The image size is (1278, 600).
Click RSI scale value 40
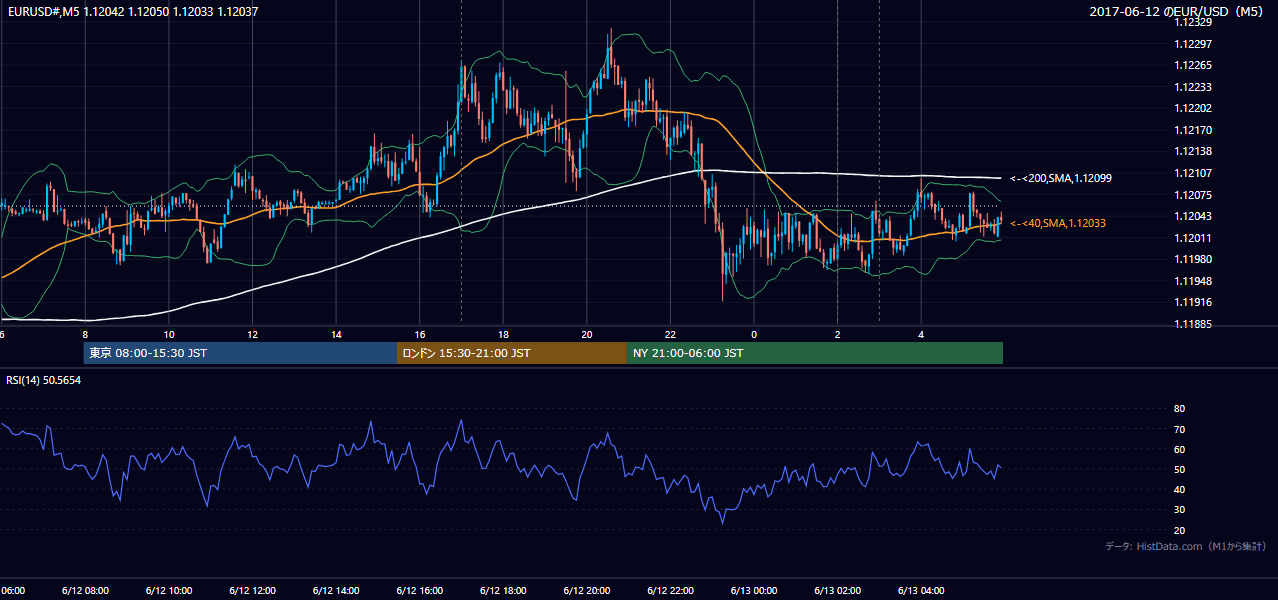pyautogui.click(x=1180, y=489)
